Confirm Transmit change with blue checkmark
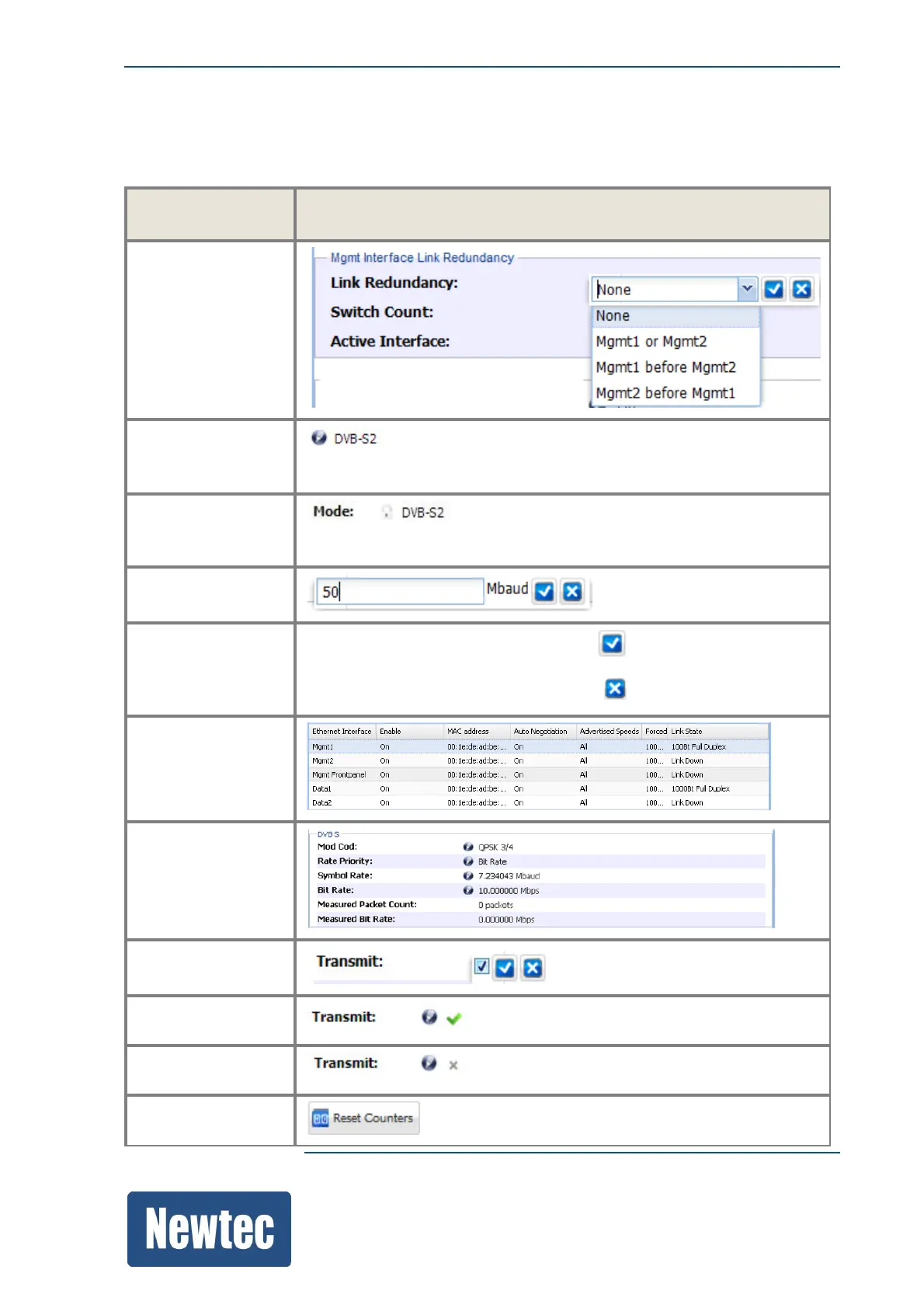 (505, 968)
